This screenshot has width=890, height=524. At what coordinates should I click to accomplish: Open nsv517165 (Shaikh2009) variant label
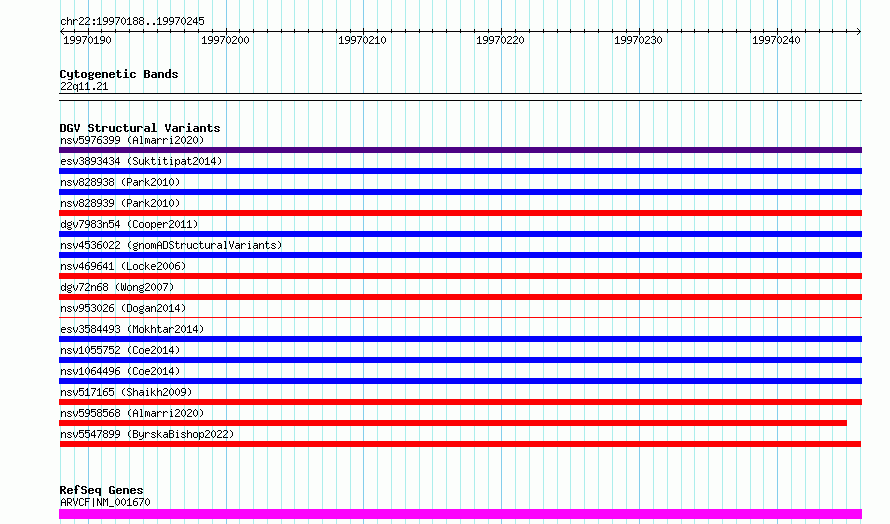pyautogui.click(x=126, y=392)
